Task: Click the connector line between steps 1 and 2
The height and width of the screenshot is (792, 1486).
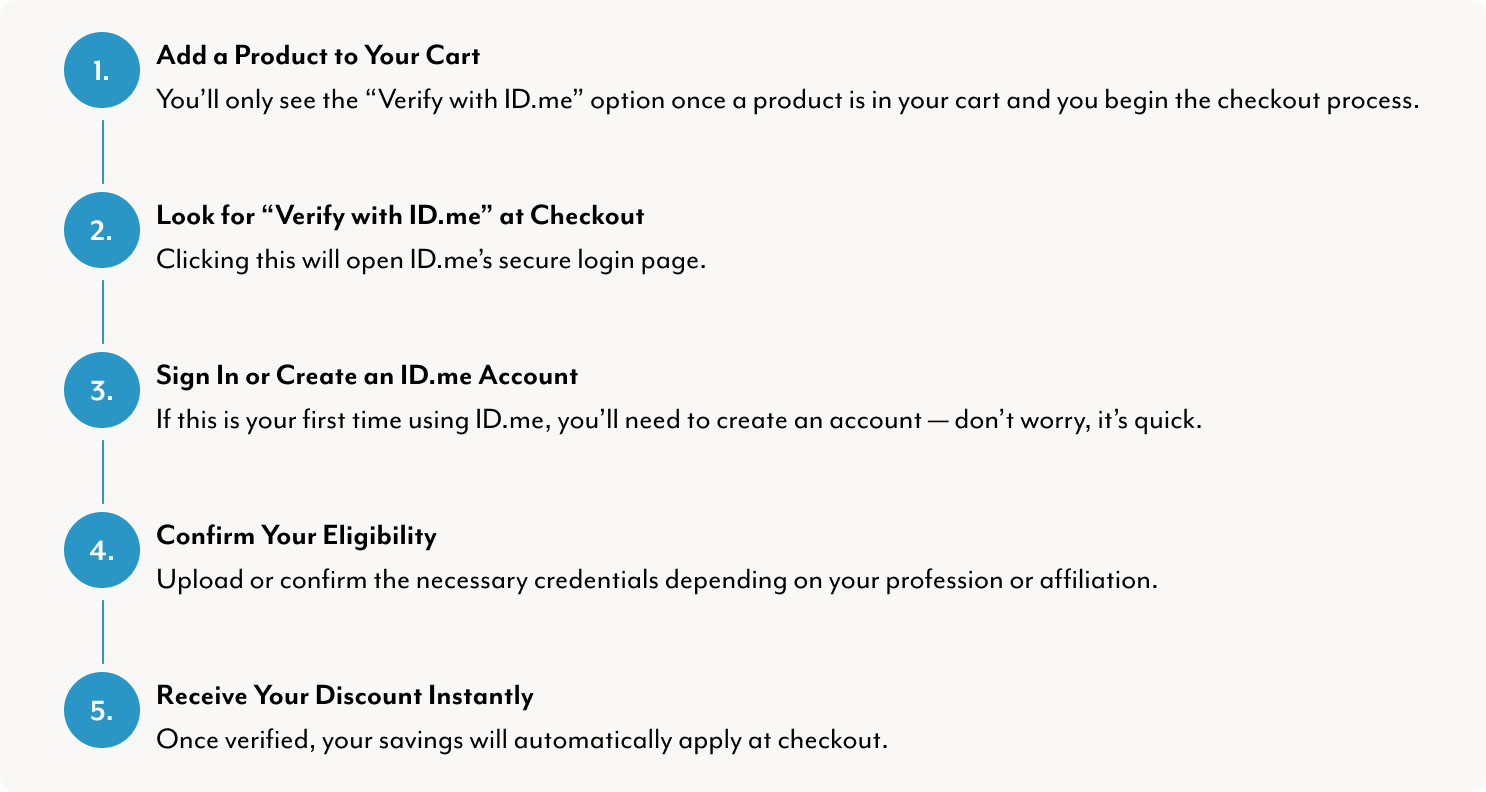Action: click(x=102, y=151)
